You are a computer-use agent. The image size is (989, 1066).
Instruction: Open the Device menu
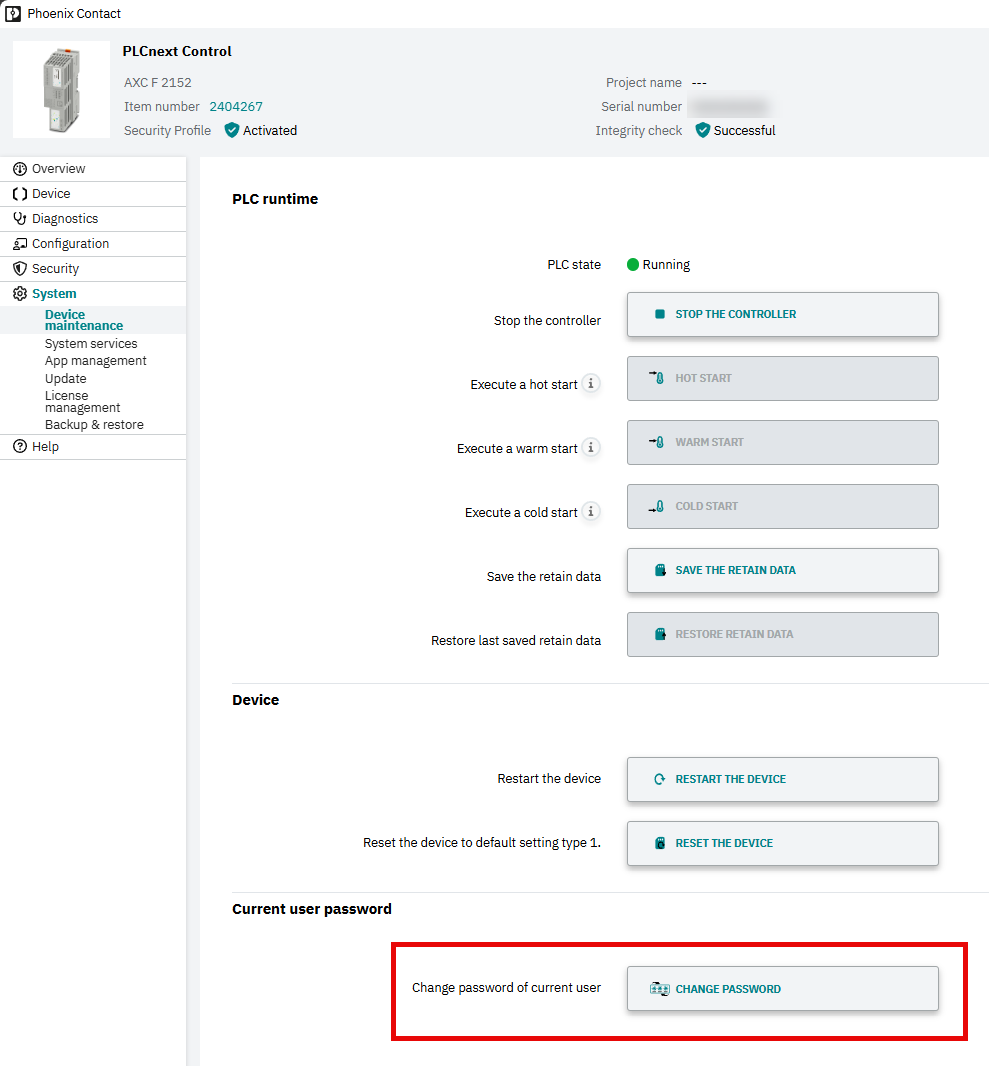pos(93,194)
